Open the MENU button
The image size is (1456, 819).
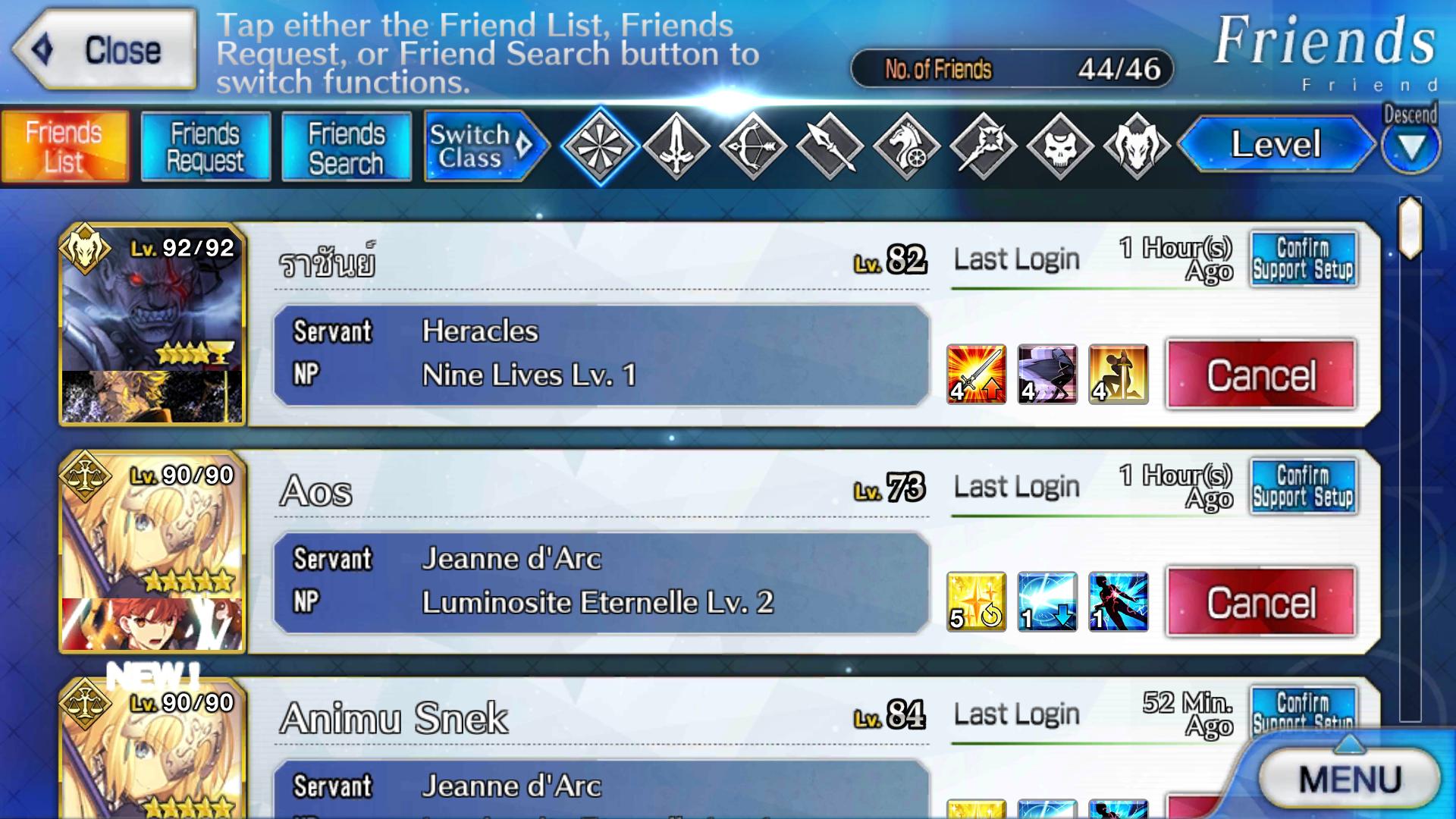coord(1350,779)
